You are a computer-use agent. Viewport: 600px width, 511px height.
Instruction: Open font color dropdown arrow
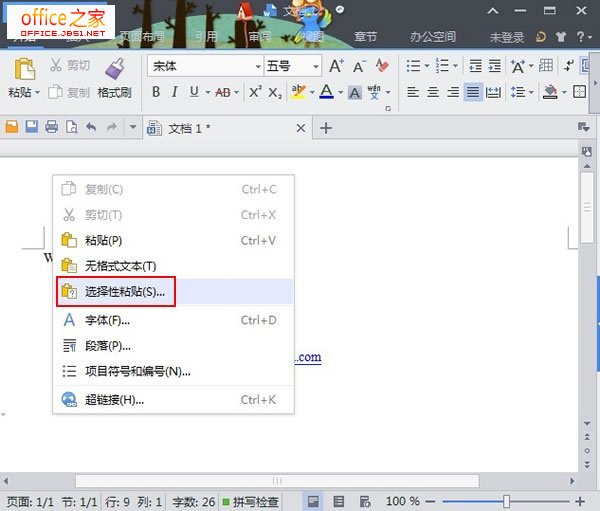tap(340, 92)
